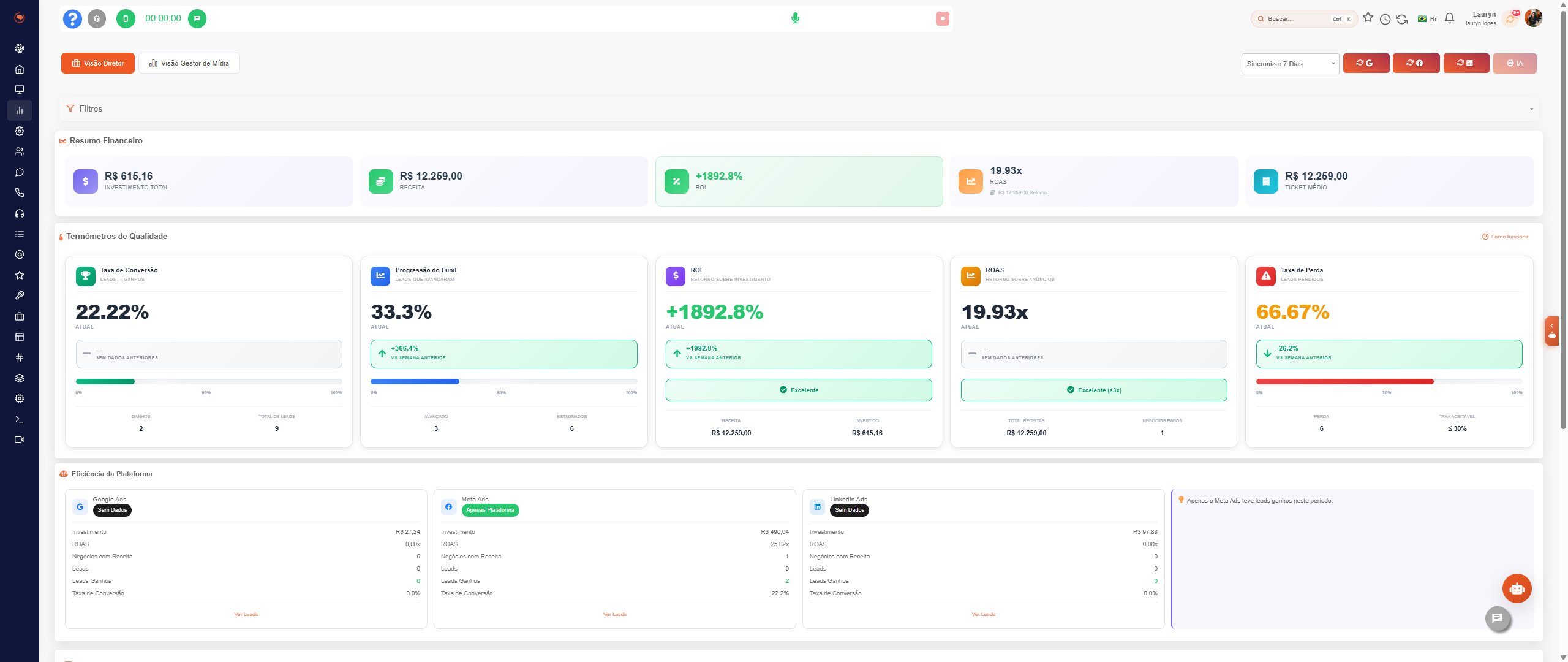Open chat bubble icon in sidebar
This screenshot has height=662, width=1568.
20,172
